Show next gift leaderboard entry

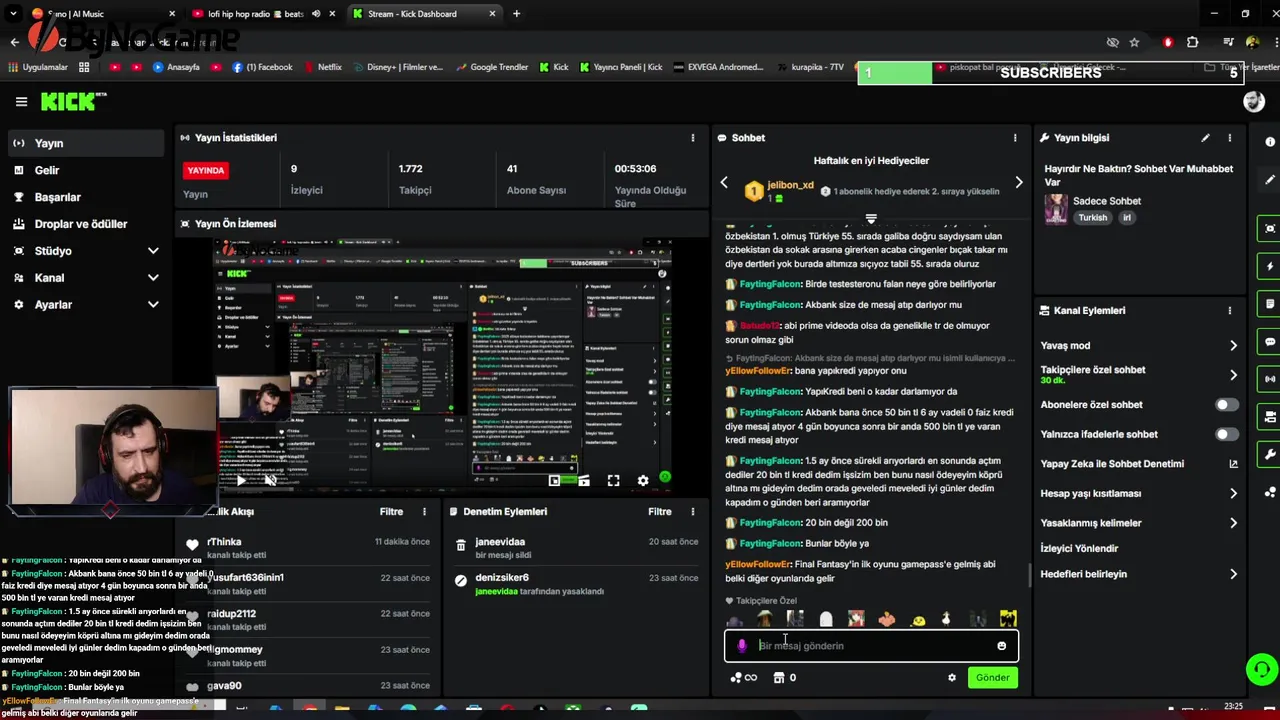click(1018, 182)
